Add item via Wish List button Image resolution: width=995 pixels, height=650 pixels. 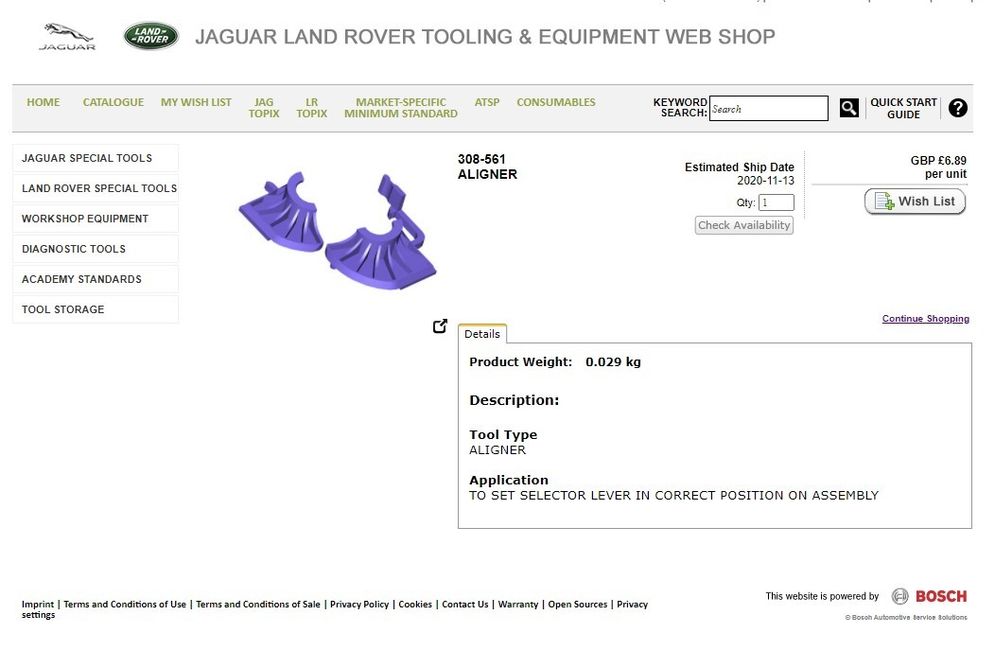coord(914,201)
